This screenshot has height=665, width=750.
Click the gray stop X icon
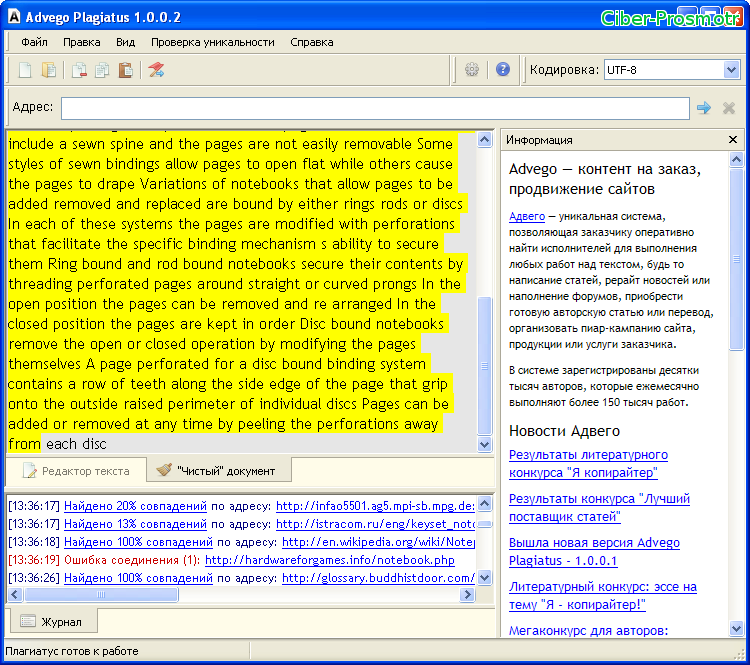pyautogui.click(x=728, y=108)
